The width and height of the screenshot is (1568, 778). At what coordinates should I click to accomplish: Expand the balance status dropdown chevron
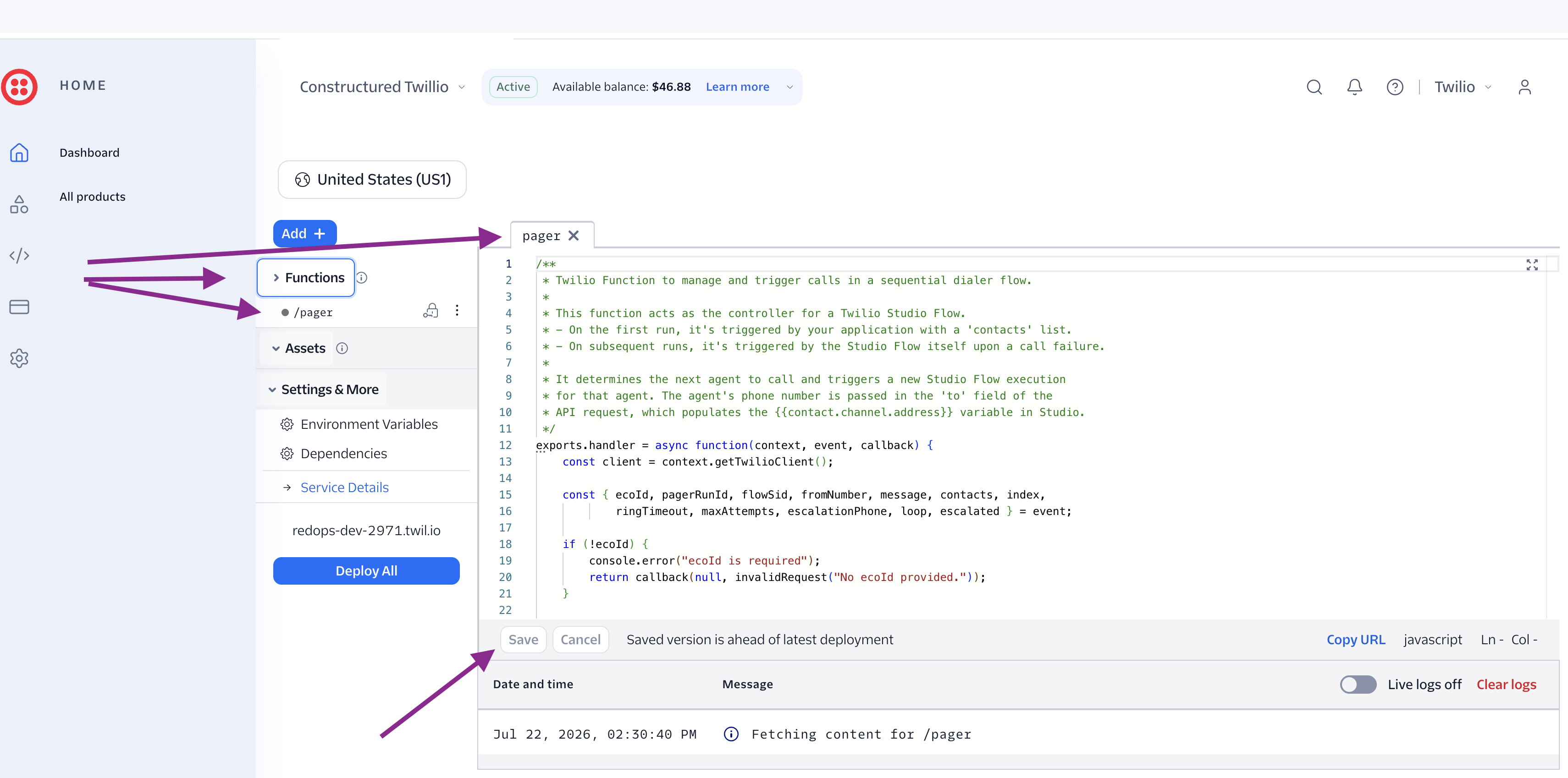tap(790, 87)
